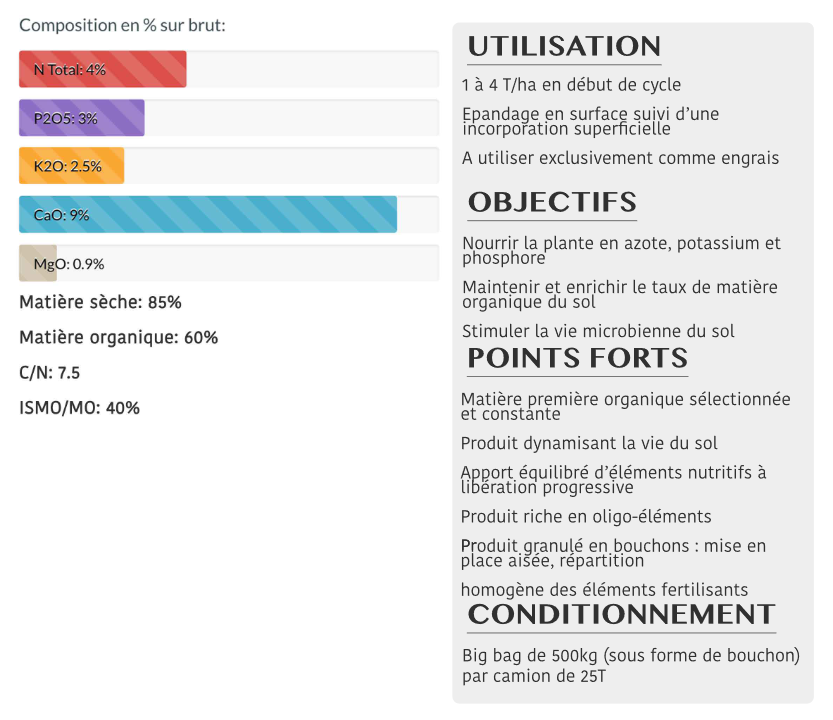833x720 pixels.
Task: Click the 'Matière organique: 60%' text
Action: tap(118, 338)
